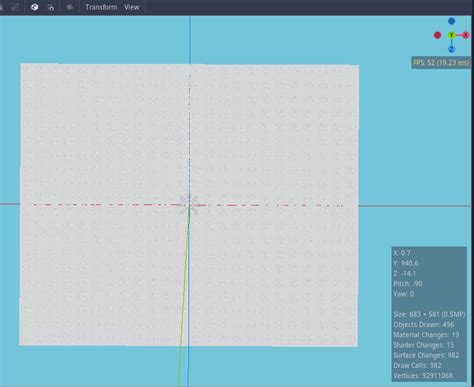
Task: Click the unlabeled red negative X gizmo dot
Action: pos(438,35)
